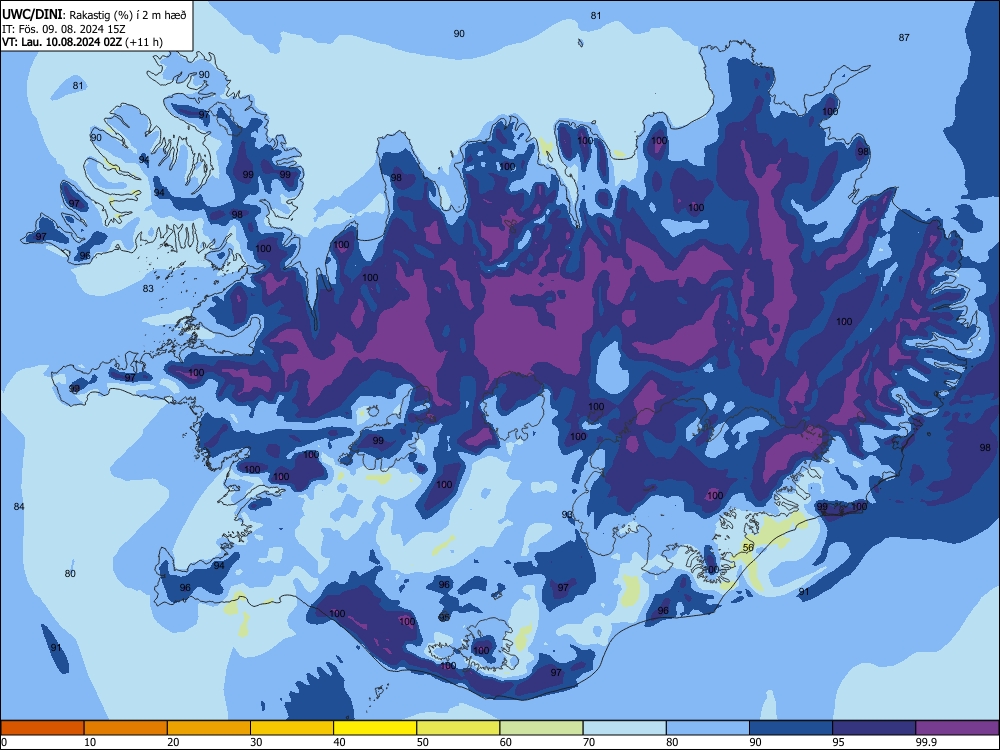
Task: Pick the 95–99.9 dark navy legend swatch
Action: [x=874, y=728]
